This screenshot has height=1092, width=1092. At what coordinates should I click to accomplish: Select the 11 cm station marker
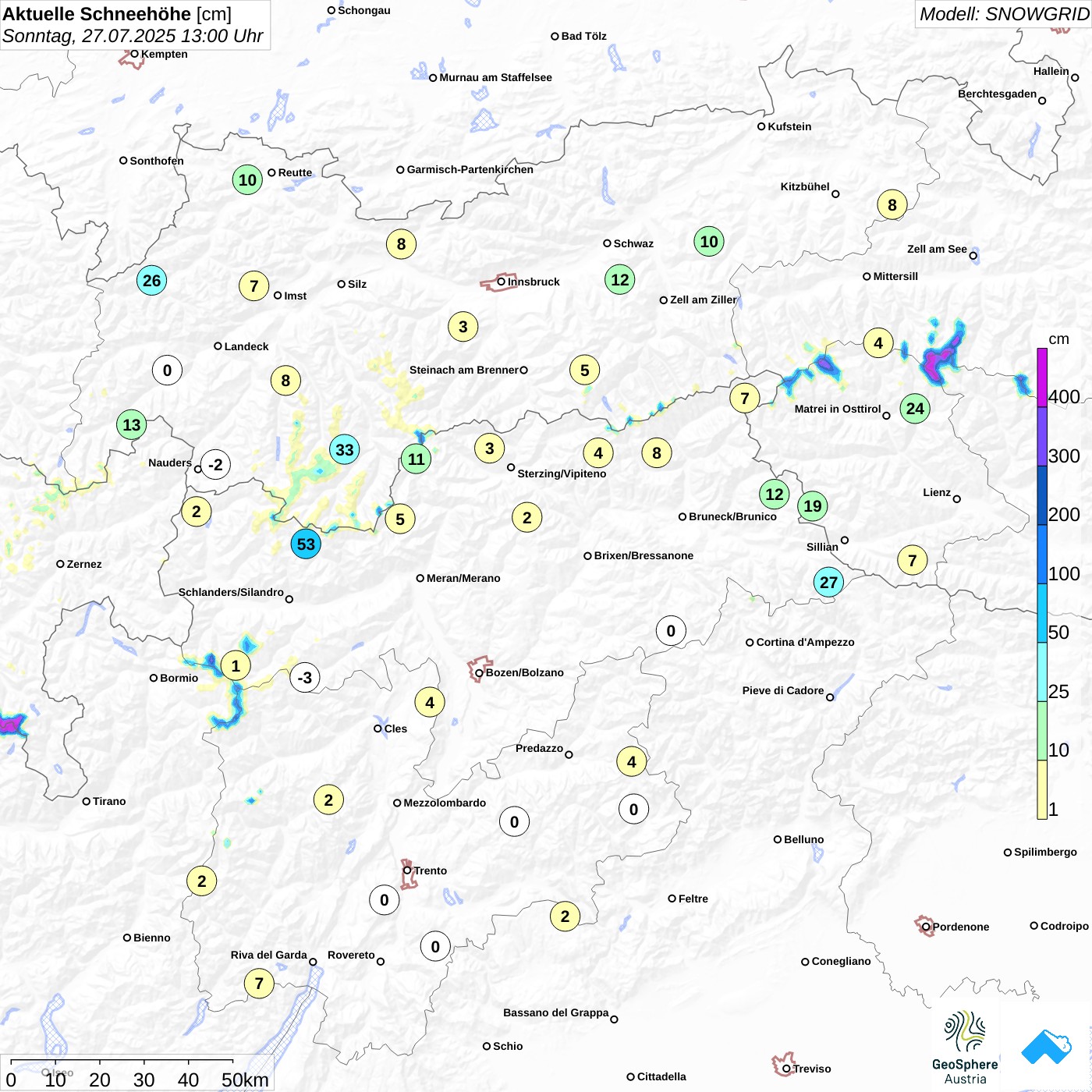(x=417, y=459)
